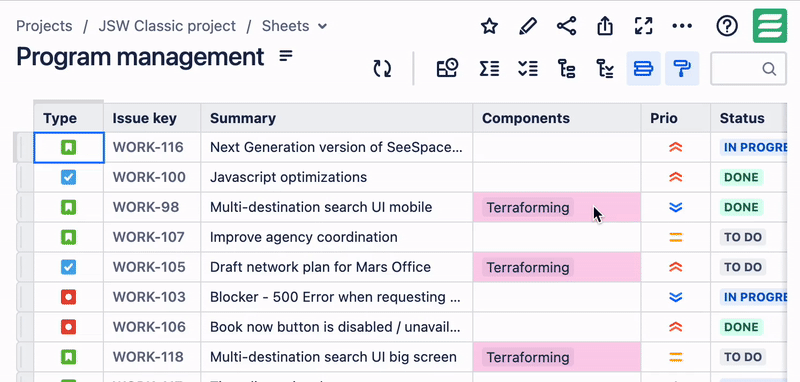Click the Components column header
800x382 pixels.
click(x=557, y=118)
